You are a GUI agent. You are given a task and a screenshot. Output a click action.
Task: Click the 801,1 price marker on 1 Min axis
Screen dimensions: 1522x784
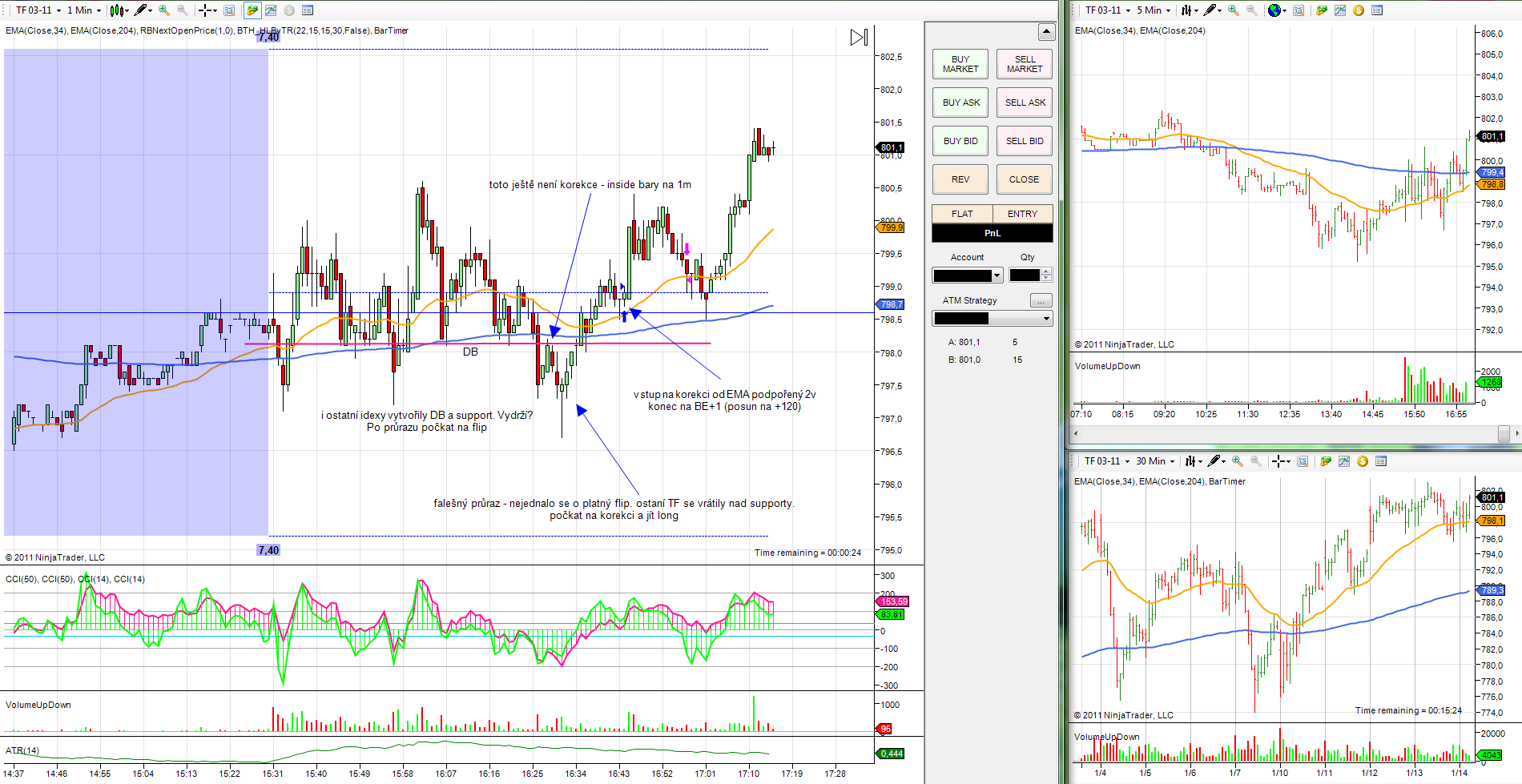tap(890, 147)
